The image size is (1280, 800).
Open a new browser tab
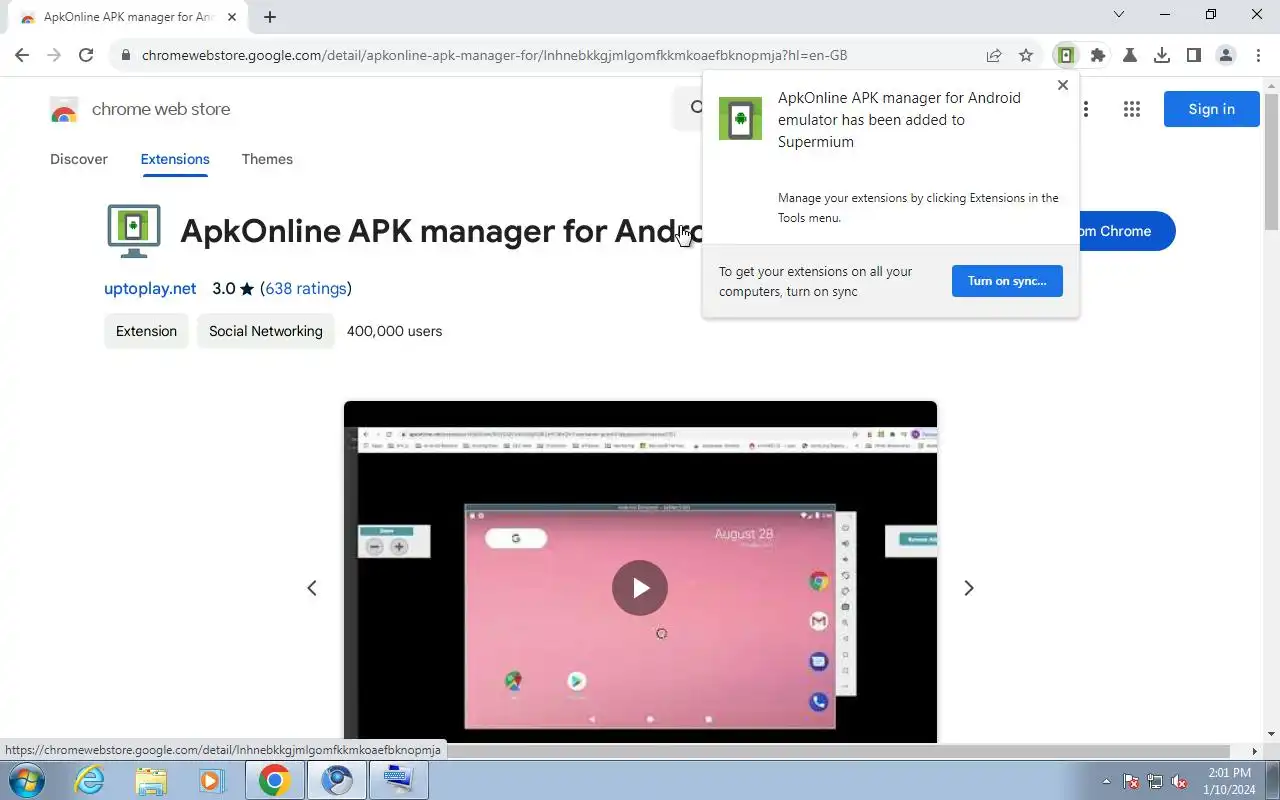(270, 17)
